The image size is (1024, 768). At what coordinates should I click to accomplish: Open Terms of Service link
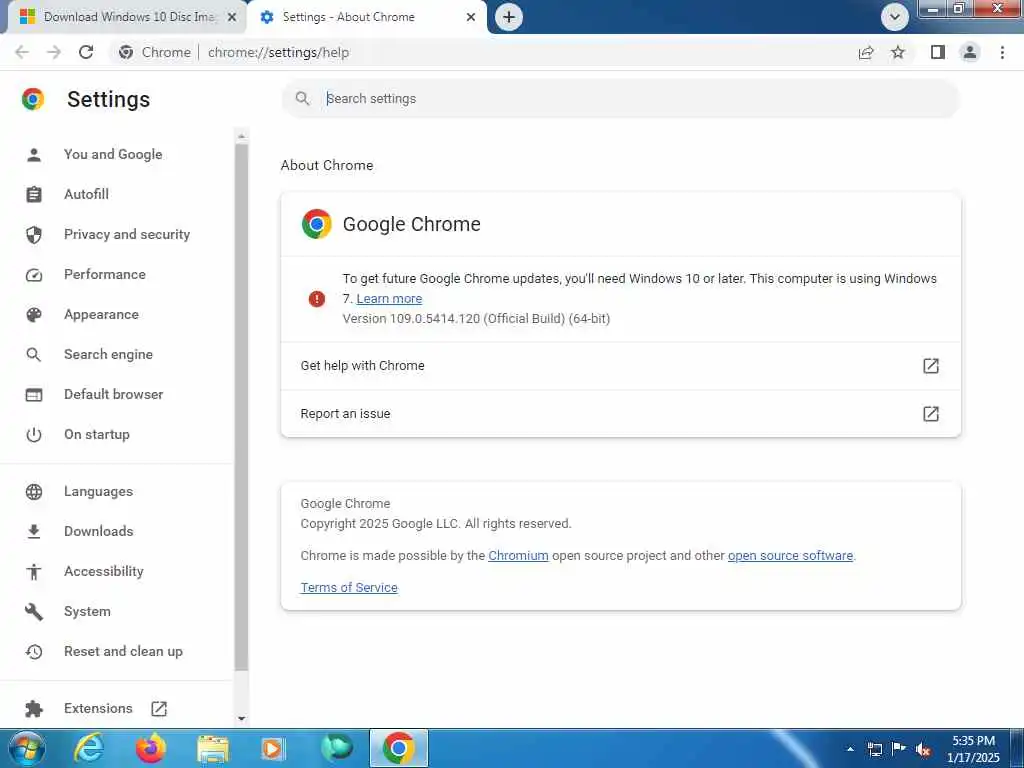[x=349, y=587]
